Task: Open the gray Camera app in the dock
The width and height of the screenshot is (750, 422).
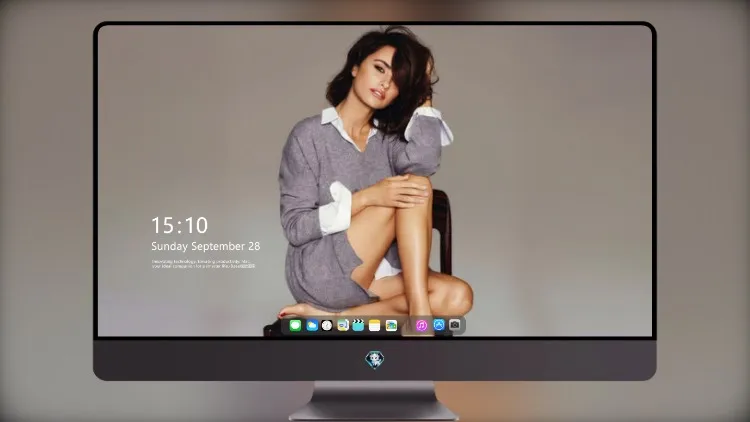Action: click(x=455, y=325)
